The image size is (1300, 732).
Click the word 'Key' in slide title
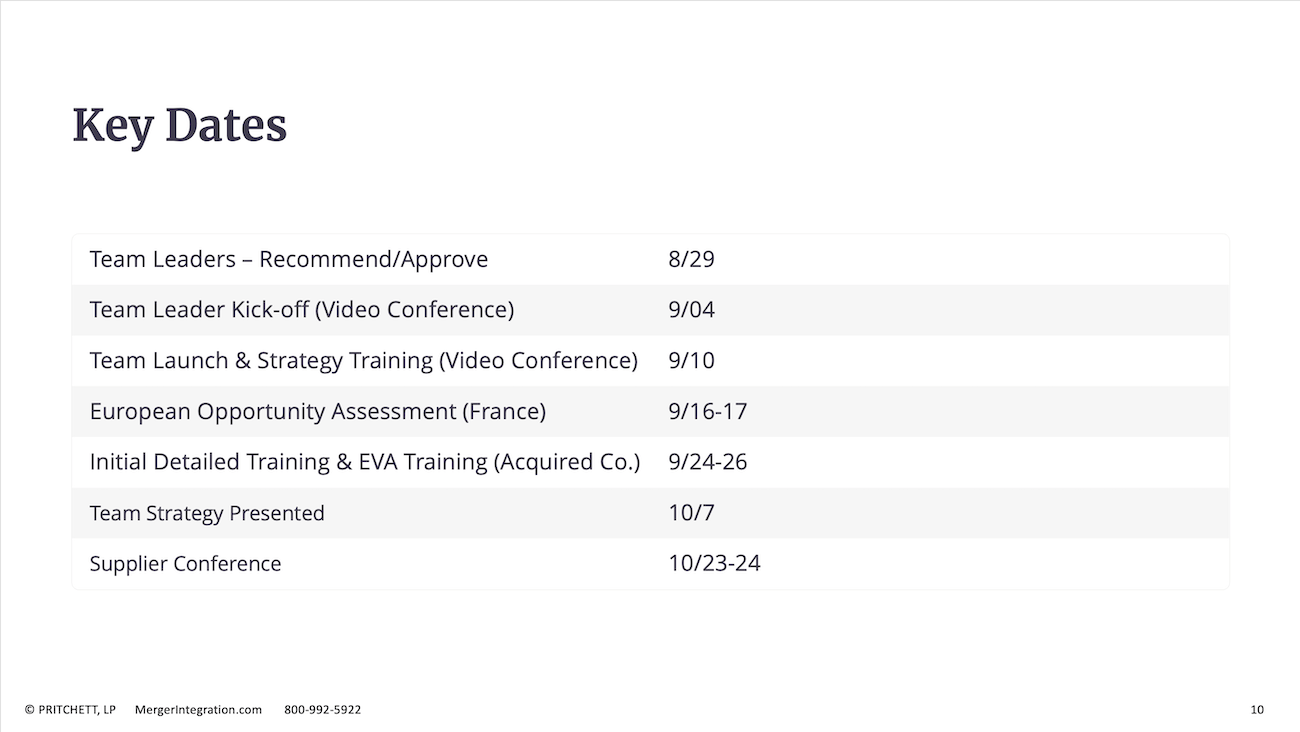pyautogui.click(x=113, y=126)
